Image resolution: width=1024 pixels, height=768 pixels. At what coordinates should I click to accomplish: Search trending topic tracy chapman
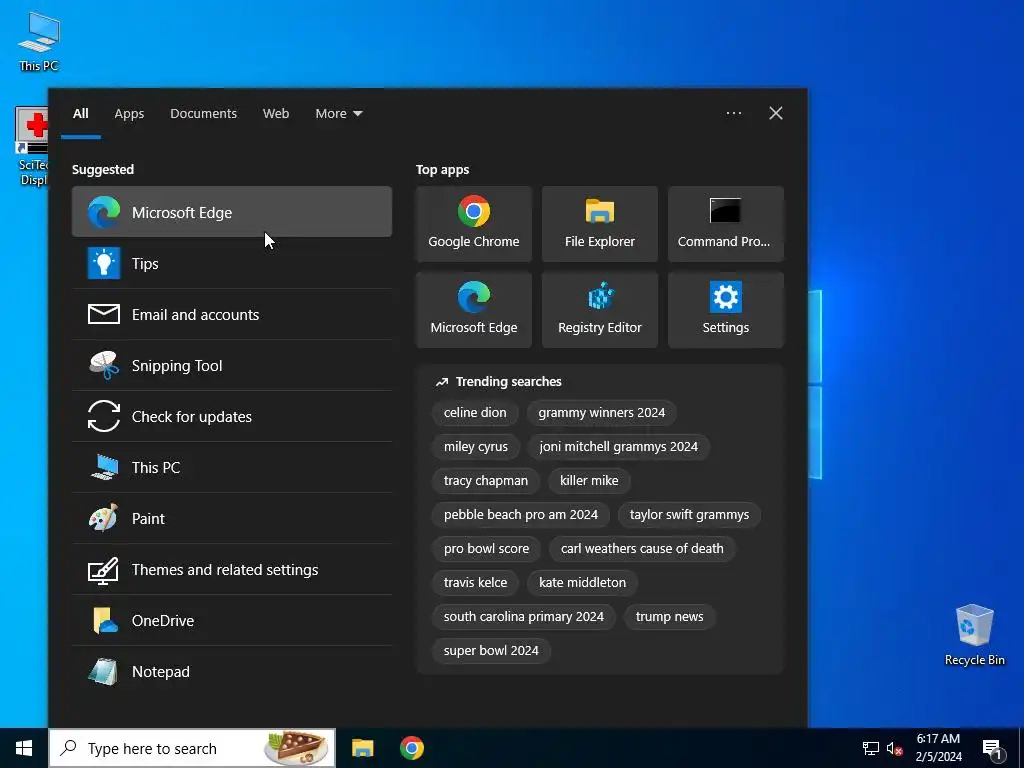tap(485, 481)
